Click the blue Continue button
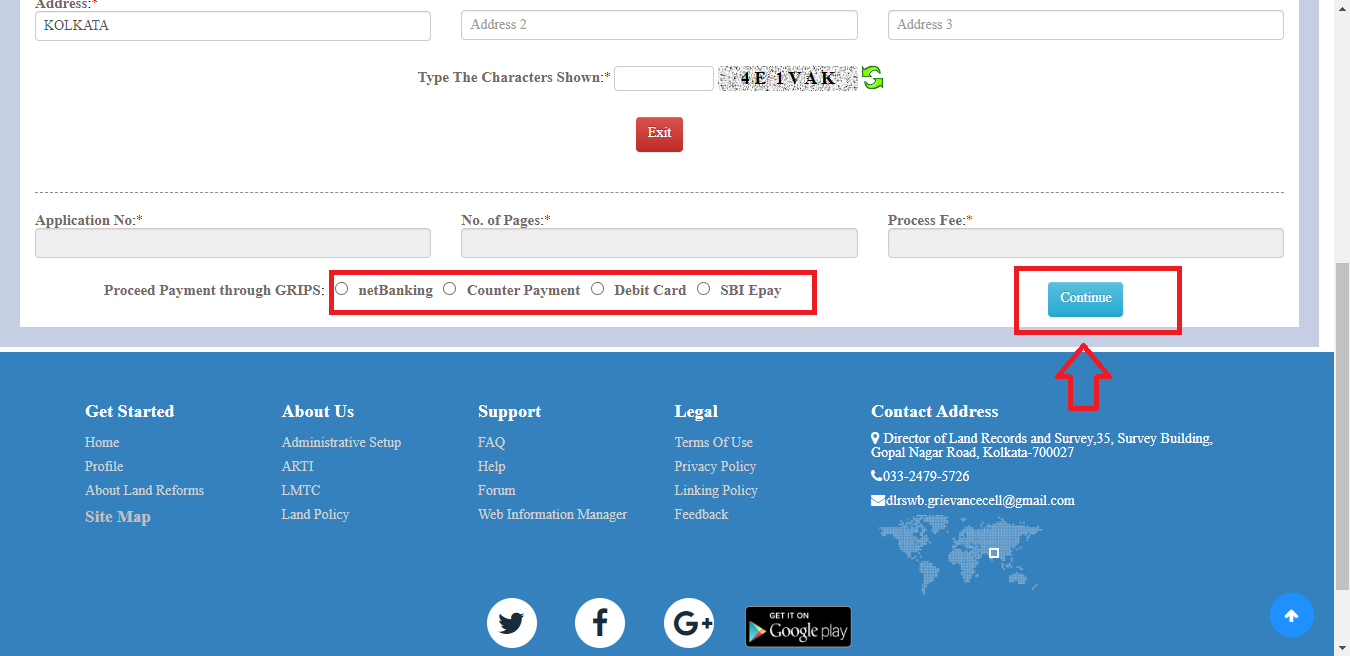The height and width of the screenshot is (656, 1350). 1085,299
